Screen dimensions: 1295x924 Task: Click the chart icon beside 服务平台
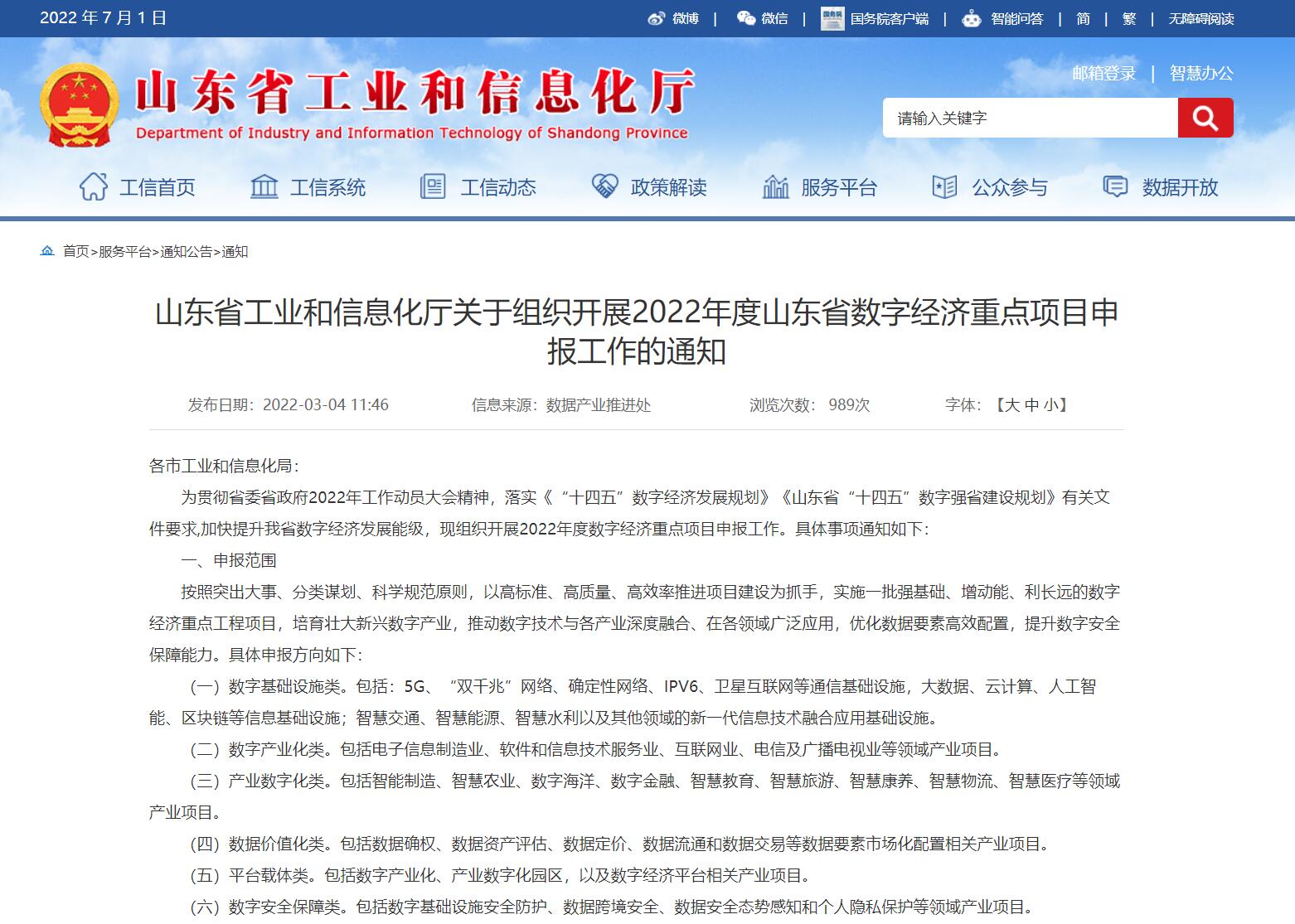pos(775,187)
